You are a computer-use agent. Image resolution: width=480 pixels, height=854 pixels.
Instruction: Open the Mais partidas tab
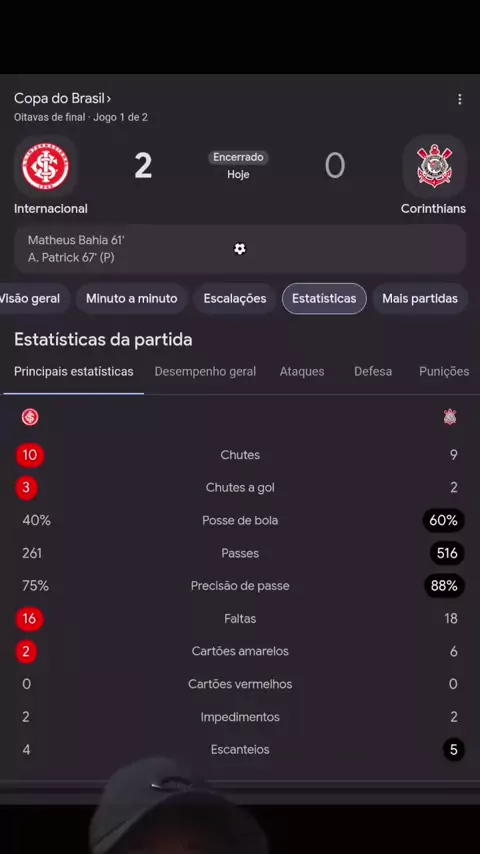(420, 298)
